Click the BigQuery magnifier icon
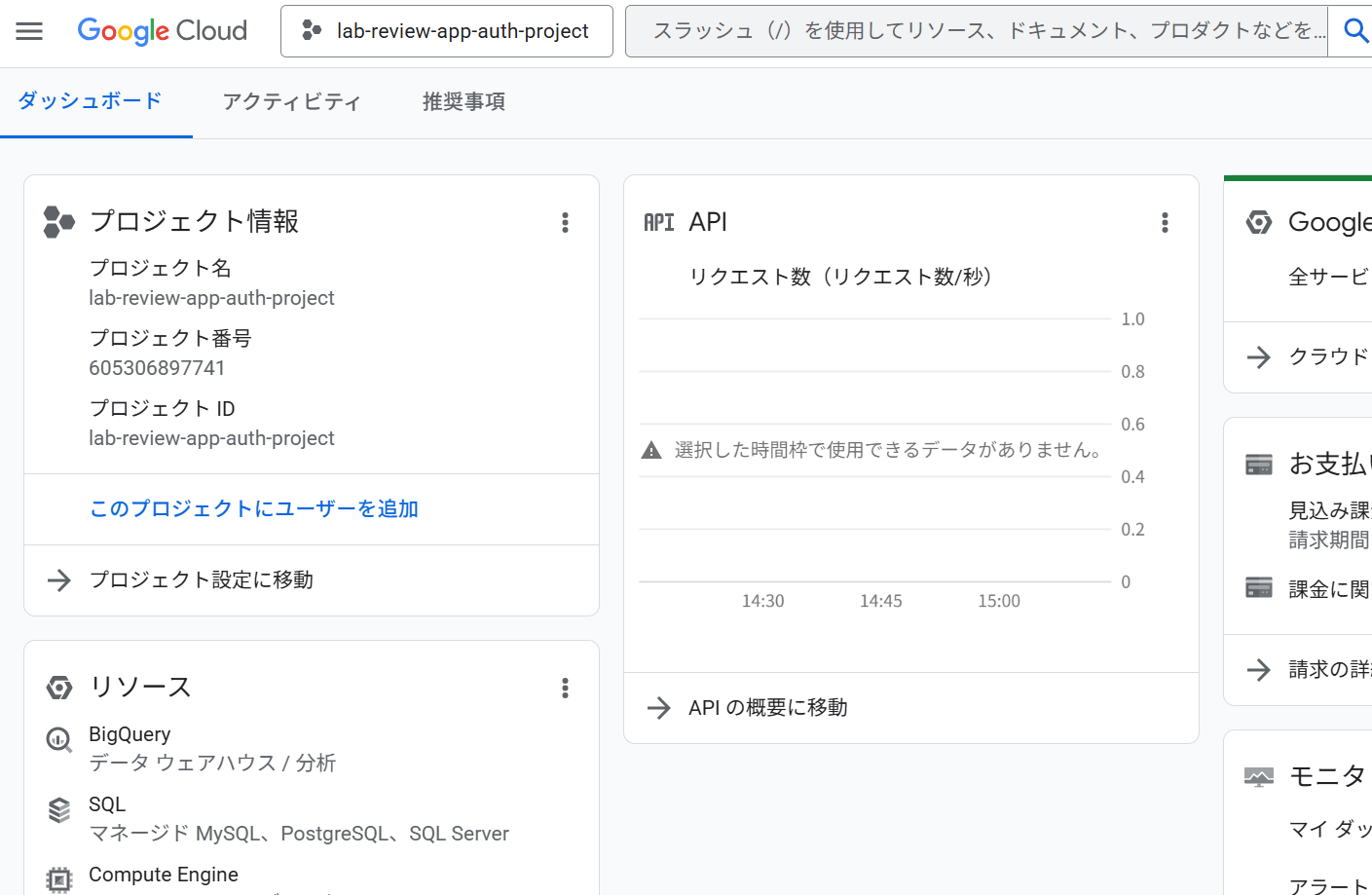The height and width of the screenshot is (895, 1372). (x=59, y=740)
